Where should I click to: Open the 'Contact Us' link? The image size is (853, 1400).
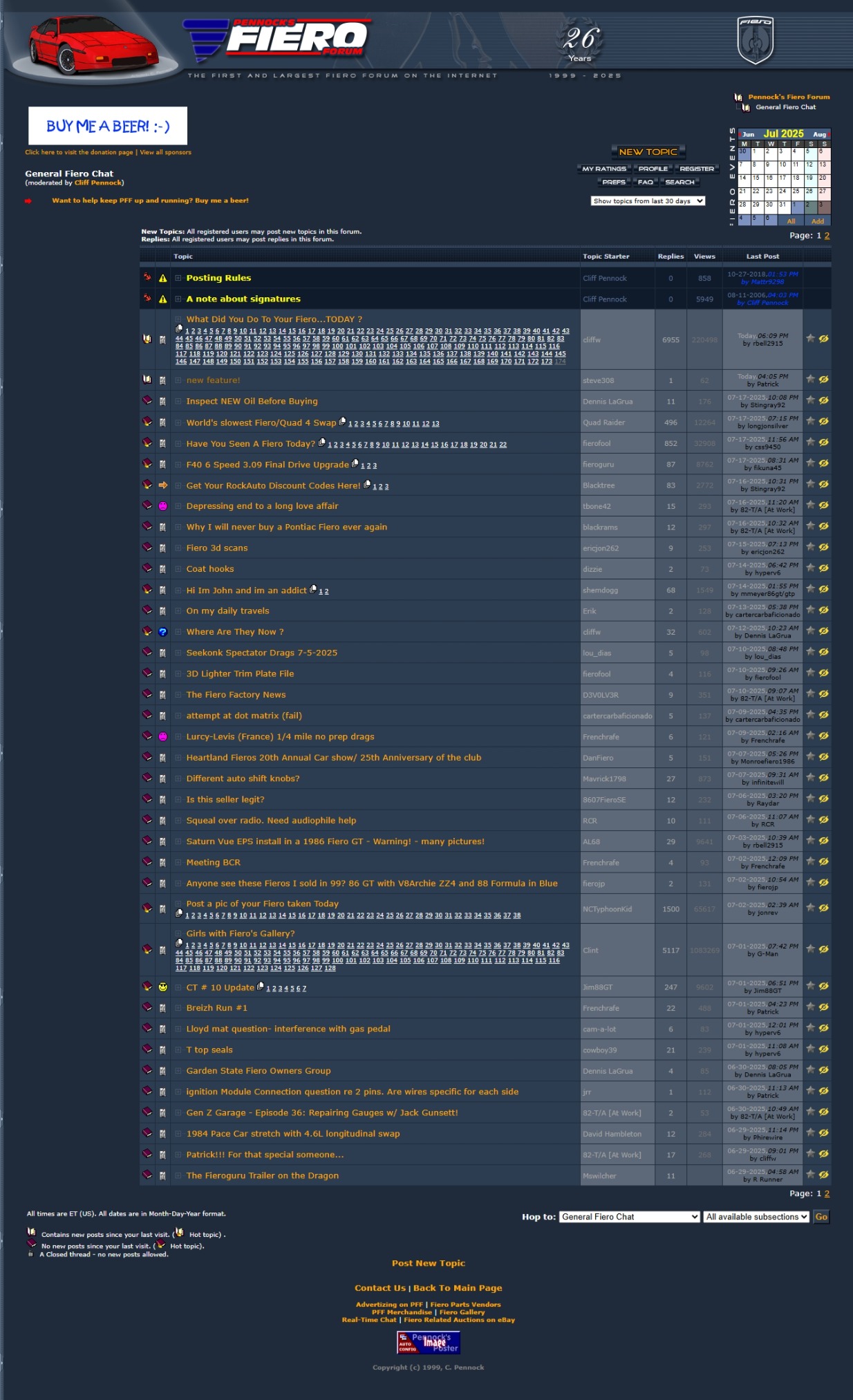click(x=380, y=1288)
